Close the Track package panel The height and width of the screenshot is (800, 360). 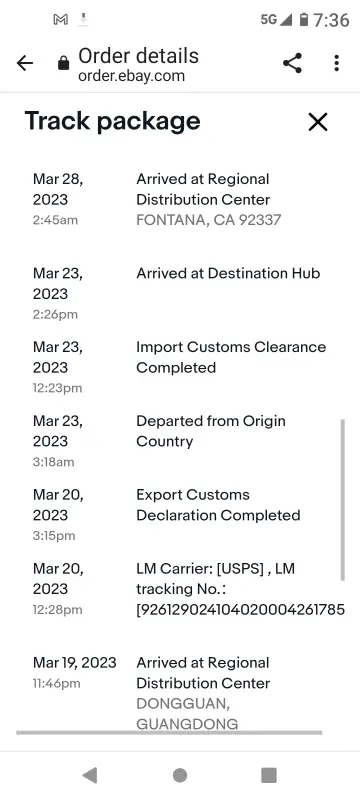click(x=318, y=122)
